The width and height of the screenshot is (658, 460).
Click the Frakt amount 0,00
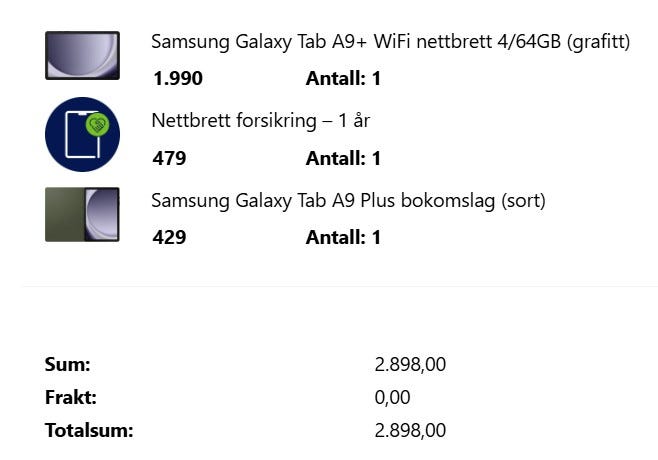(x=392, y=397)
